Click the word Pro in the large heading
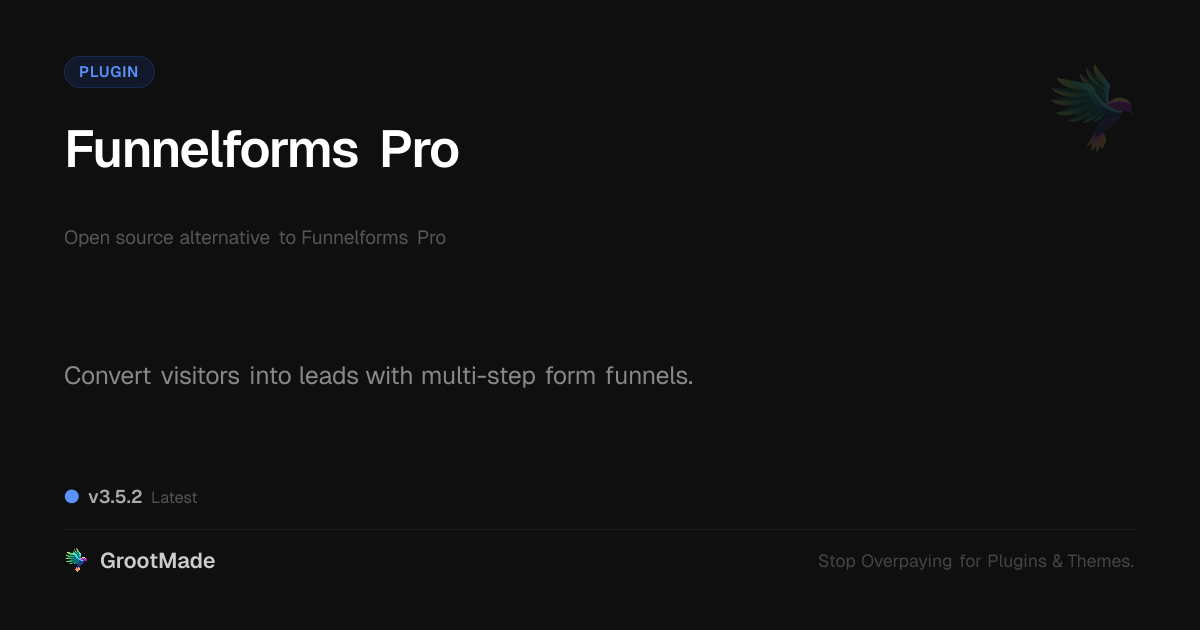 pos(419,150)
